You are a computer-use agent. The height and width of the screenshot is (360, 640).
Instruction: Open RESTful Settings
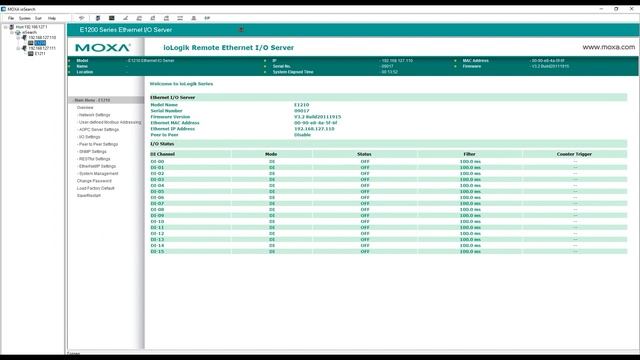(95, 159)
